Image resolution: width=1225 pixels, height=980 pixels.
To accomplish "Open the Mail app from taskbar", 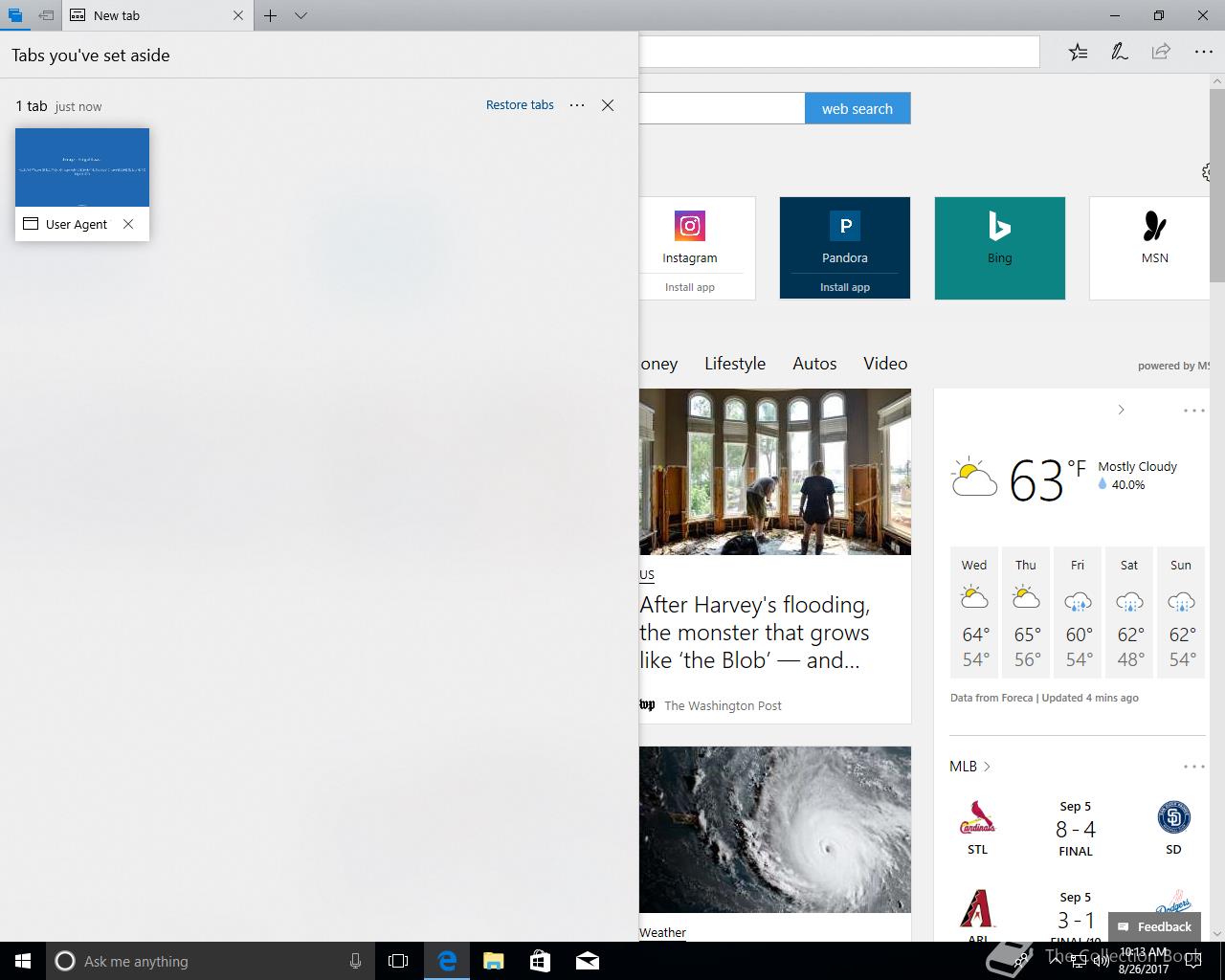I will pos(588,961).
